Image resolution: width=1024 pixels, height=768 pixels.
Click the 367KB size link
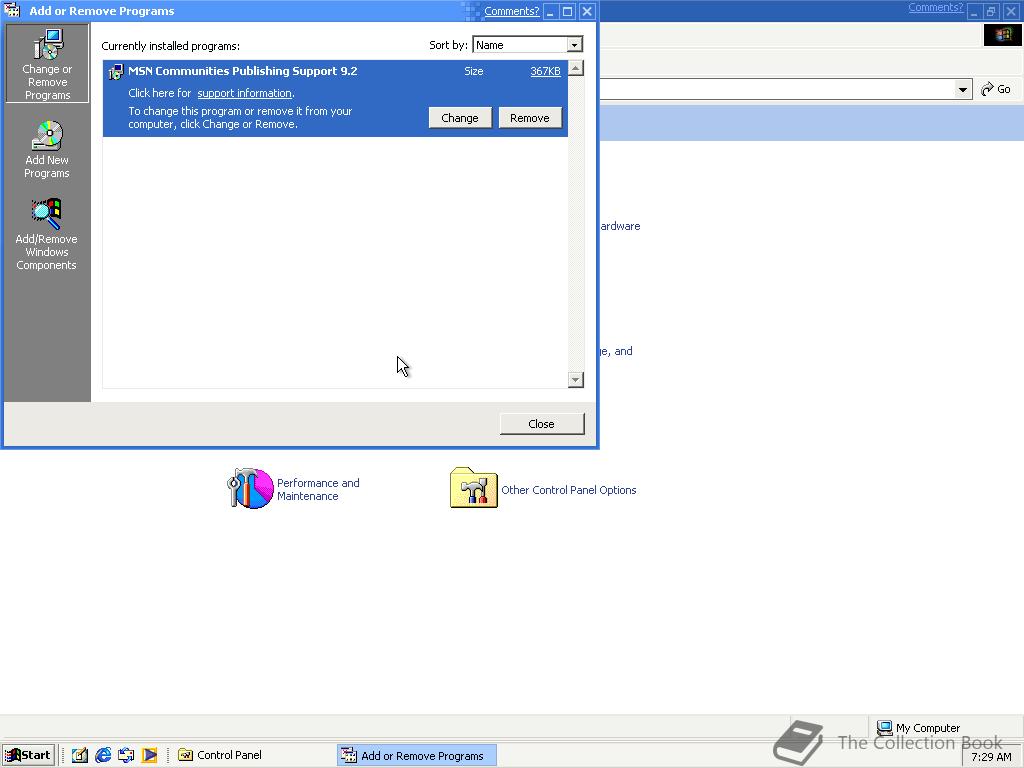coord(545,71)
